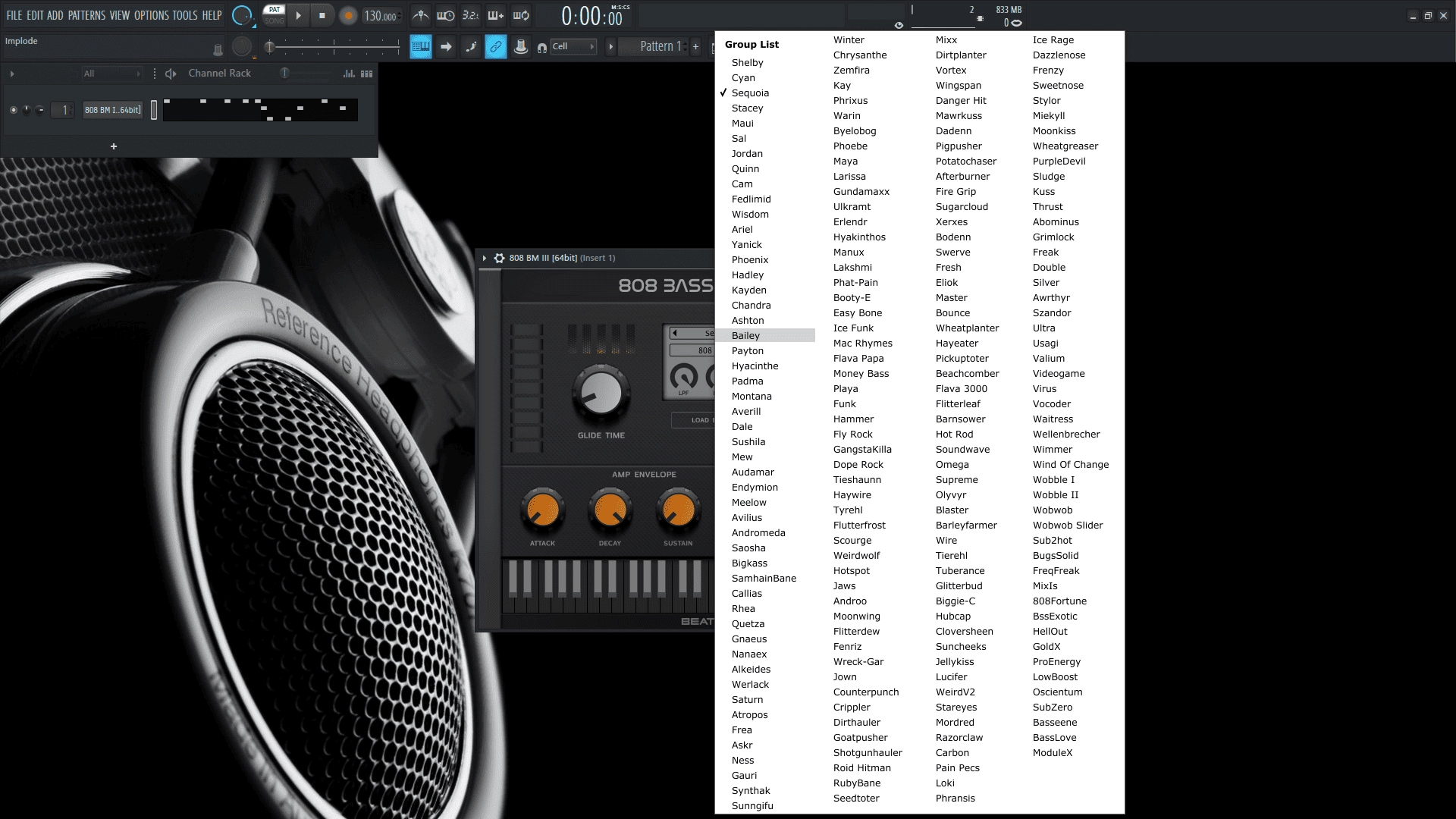Choose the Afterburner preset
The height and width of the screenshot is (819, 1456).
tap(962, 176)
